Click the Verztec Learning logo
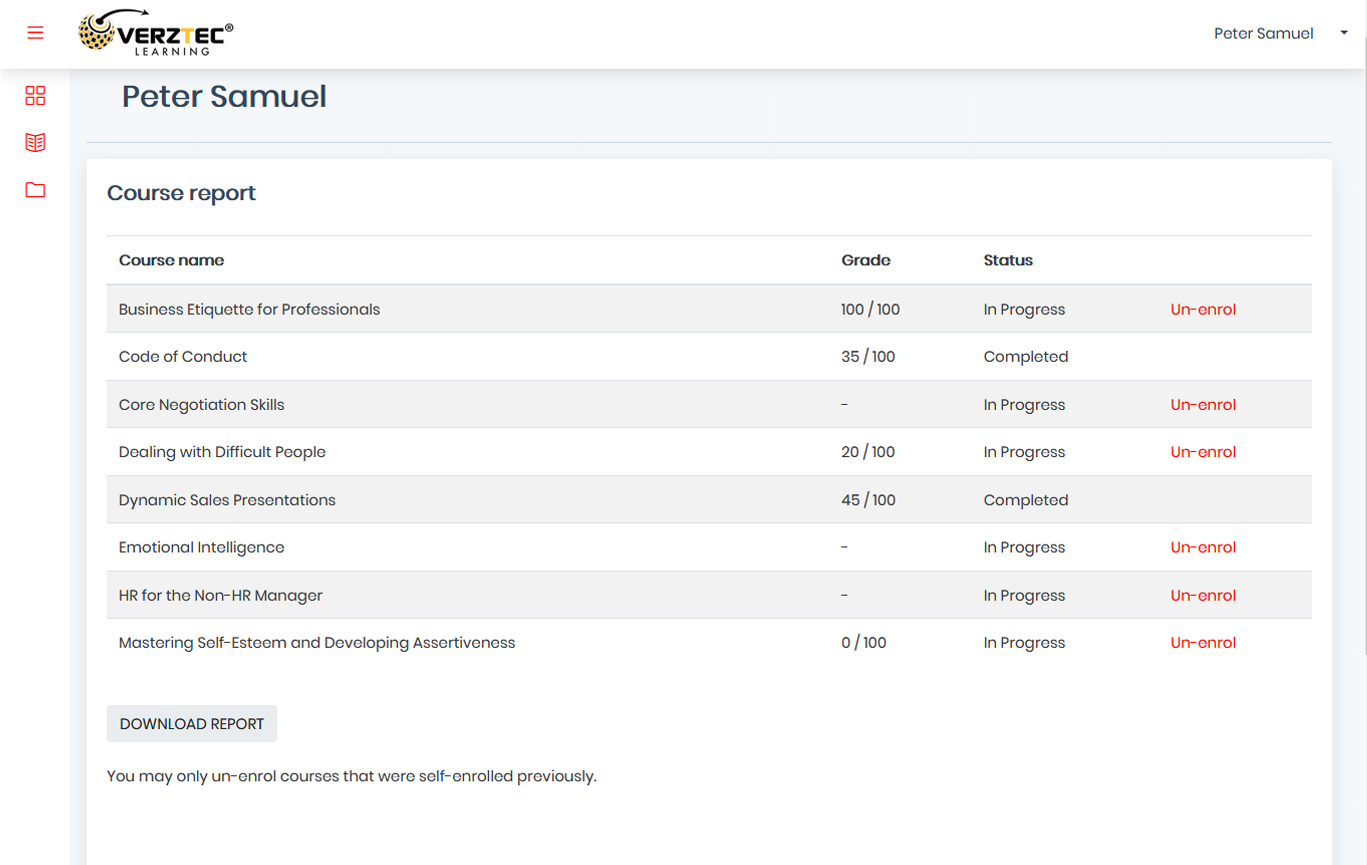The height and width of the screenshot is (865, 1367). 156,33
